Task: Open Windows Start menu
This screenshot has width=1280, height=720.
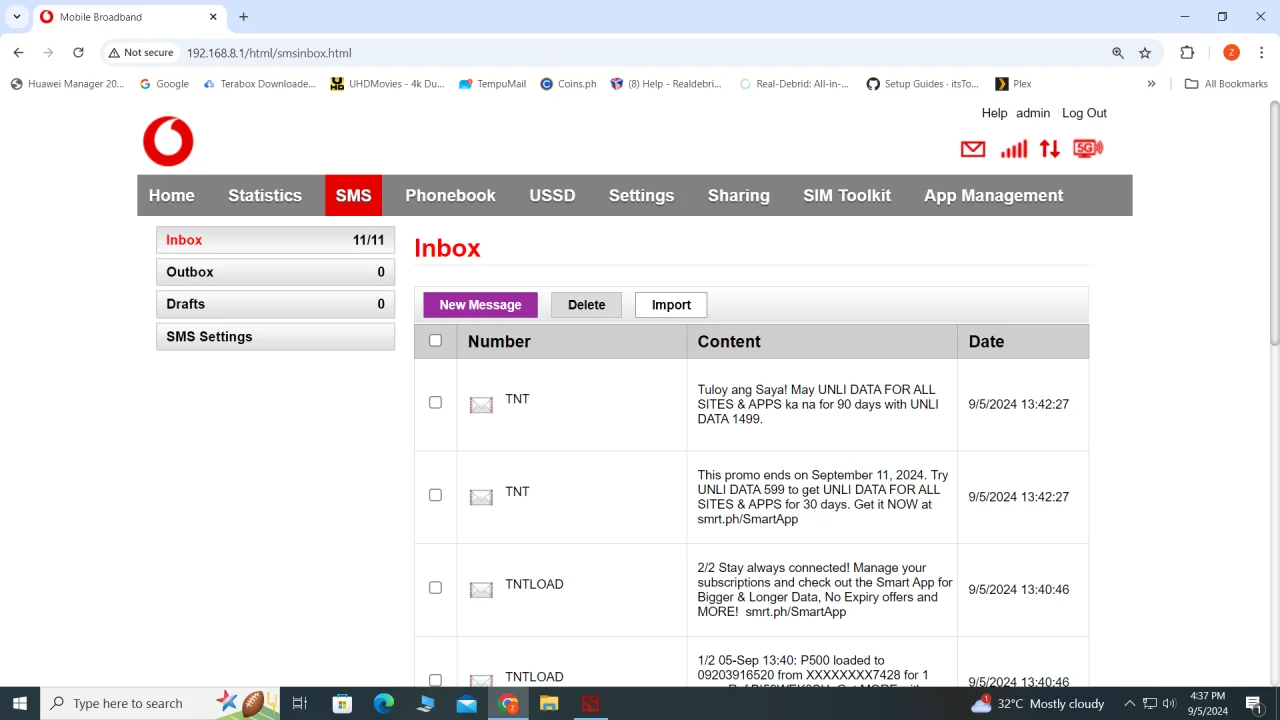Action: click(20, 703)
